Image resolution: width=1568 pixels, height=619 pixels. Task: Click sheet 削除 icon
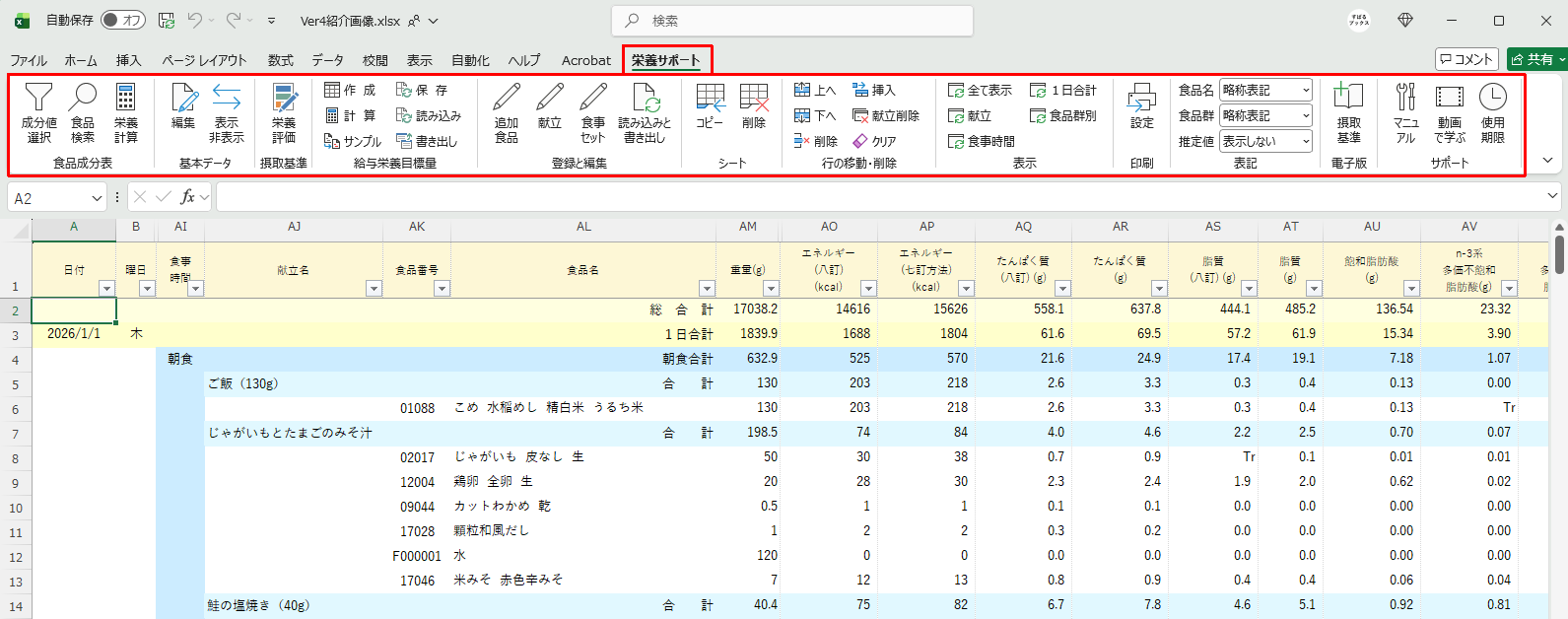coord(754,105)
